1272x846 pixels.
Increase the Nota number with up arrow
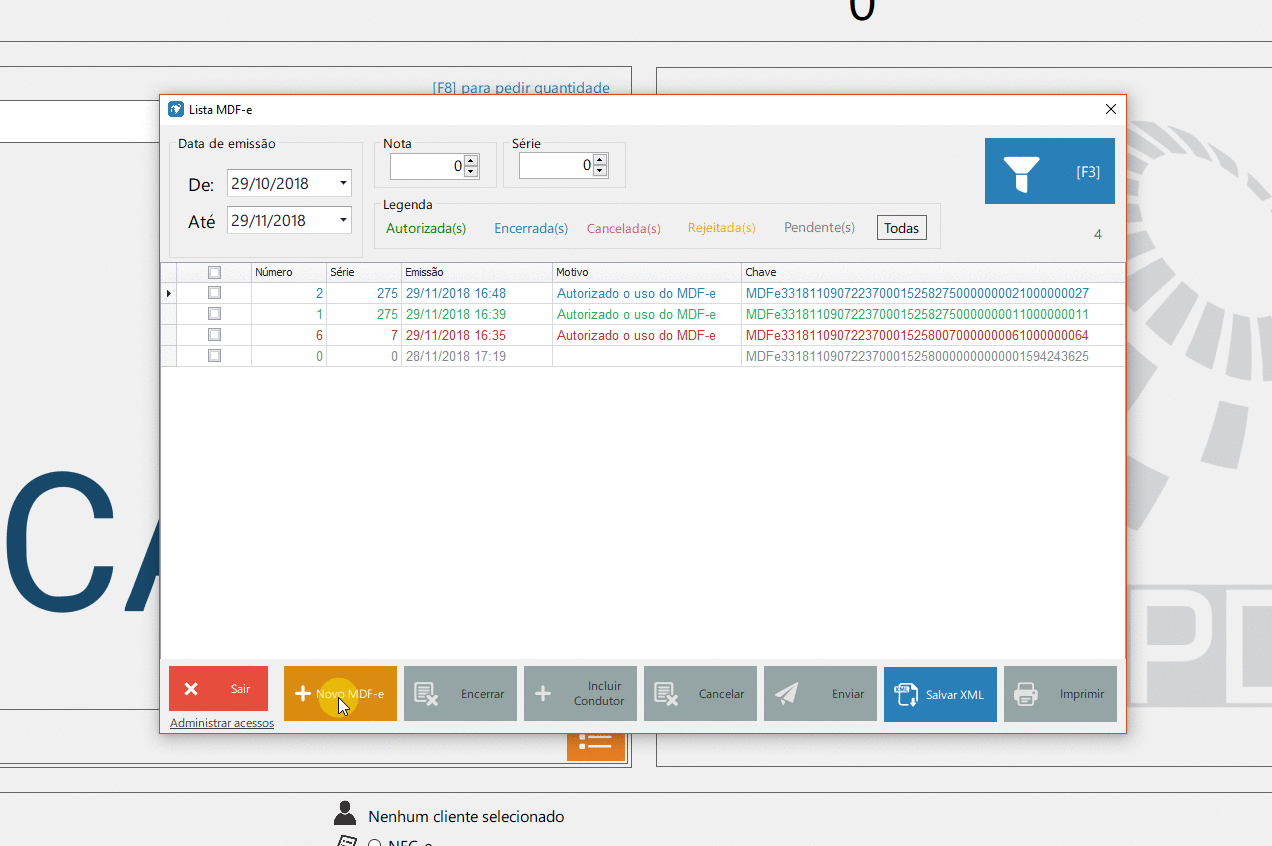coord(471,160)
